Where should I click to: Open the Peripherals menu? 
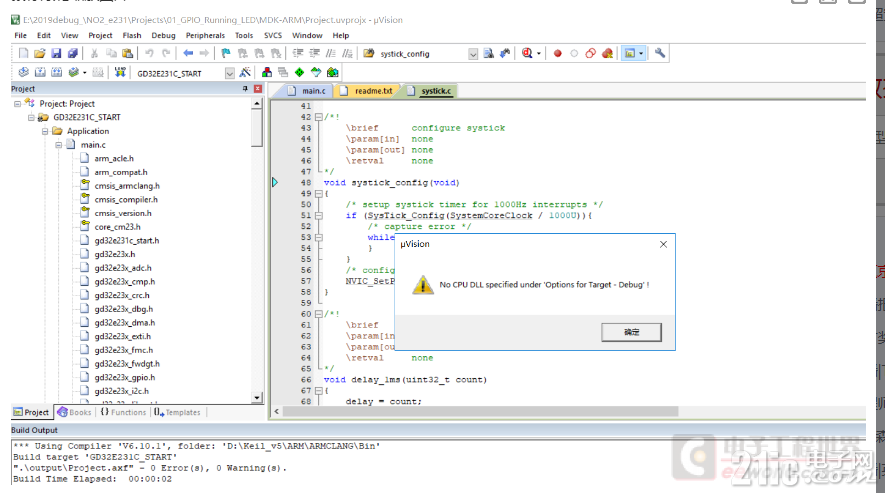pos(205,35)
